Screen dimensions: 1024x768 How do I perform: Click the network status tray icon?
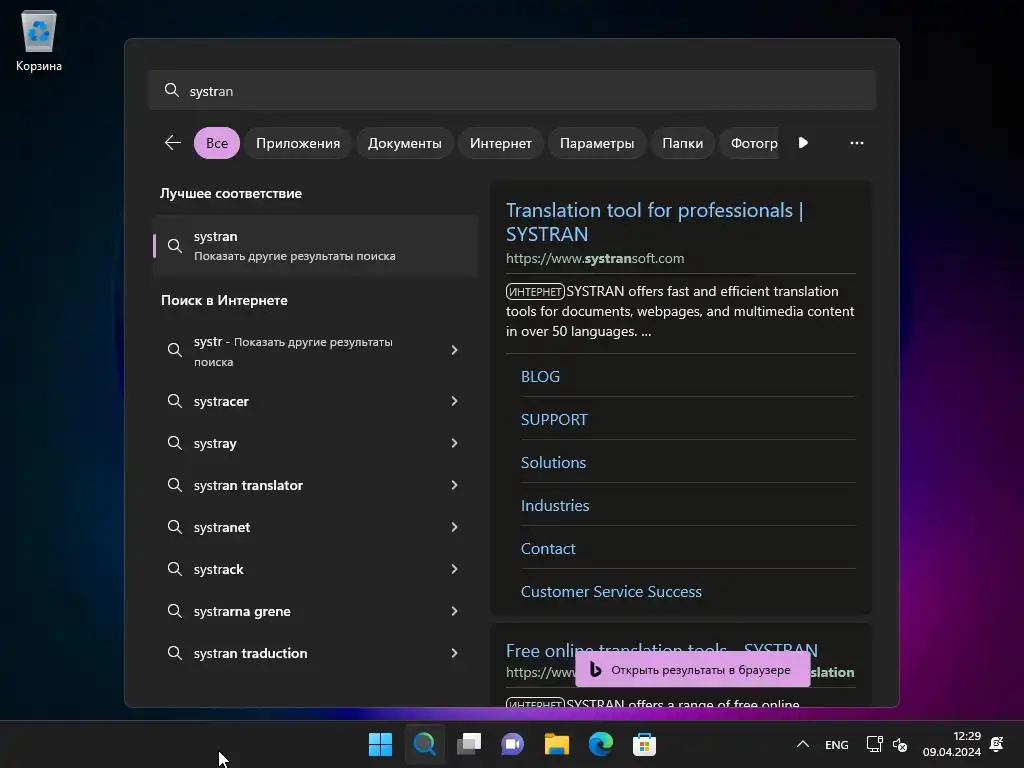pyautogui.click(x=874, y=744)
